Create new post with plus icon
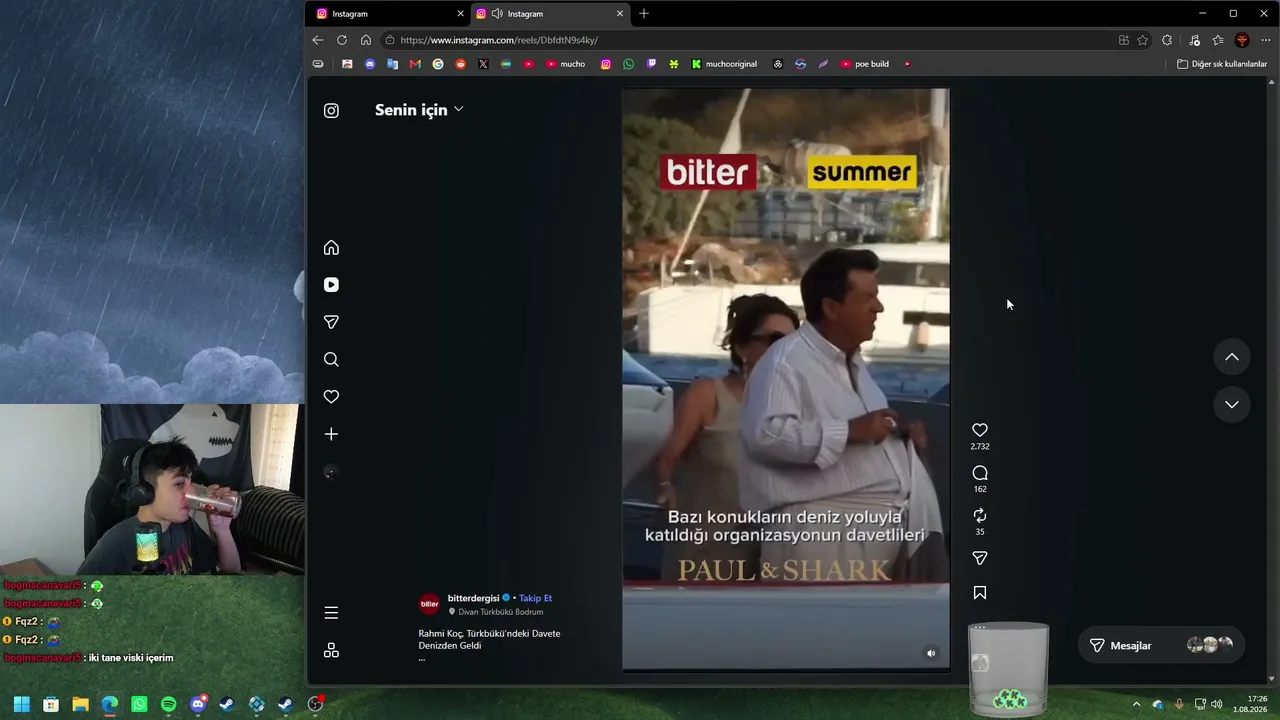The image size is (1280, 720). pos(331,434)
